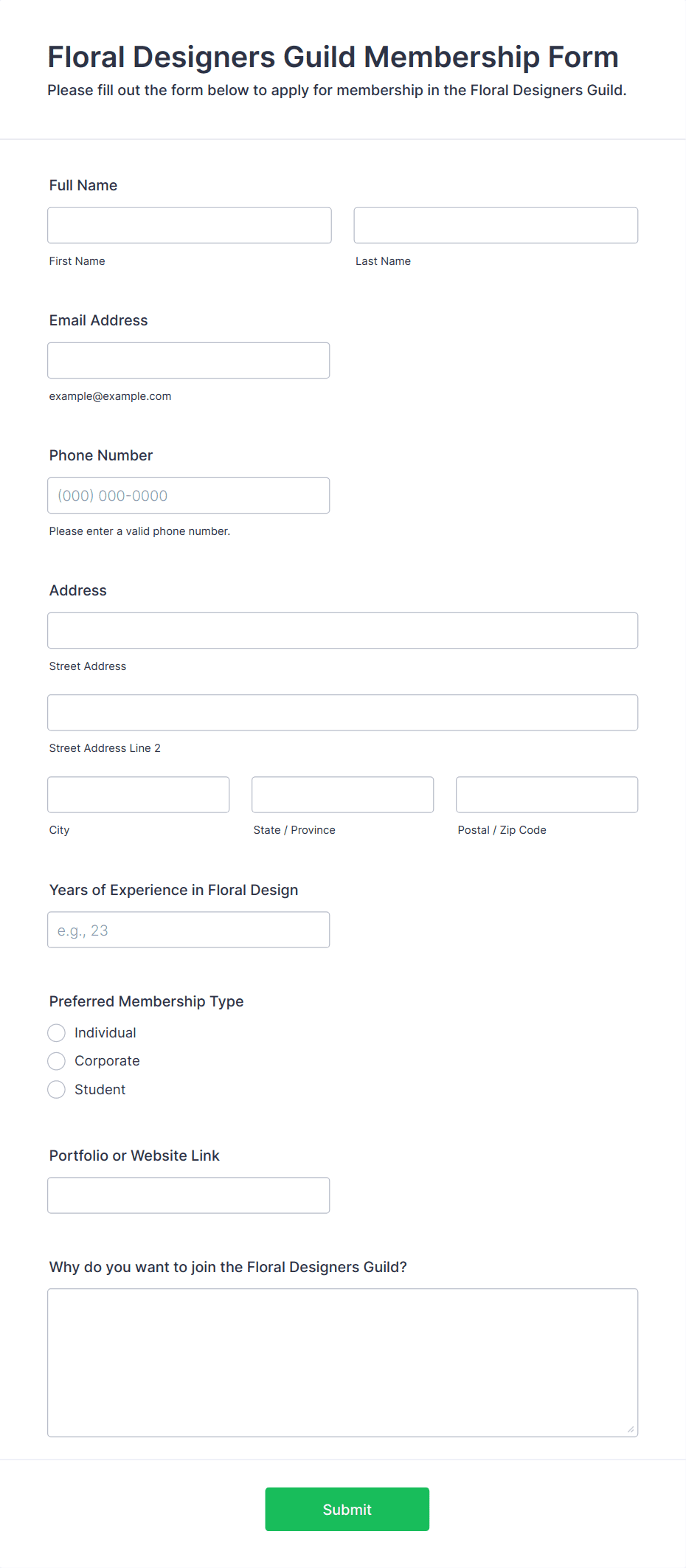686x1568 pixels.
Task: Select the Individual membership radio button
Action: (x=57, y=1032)
